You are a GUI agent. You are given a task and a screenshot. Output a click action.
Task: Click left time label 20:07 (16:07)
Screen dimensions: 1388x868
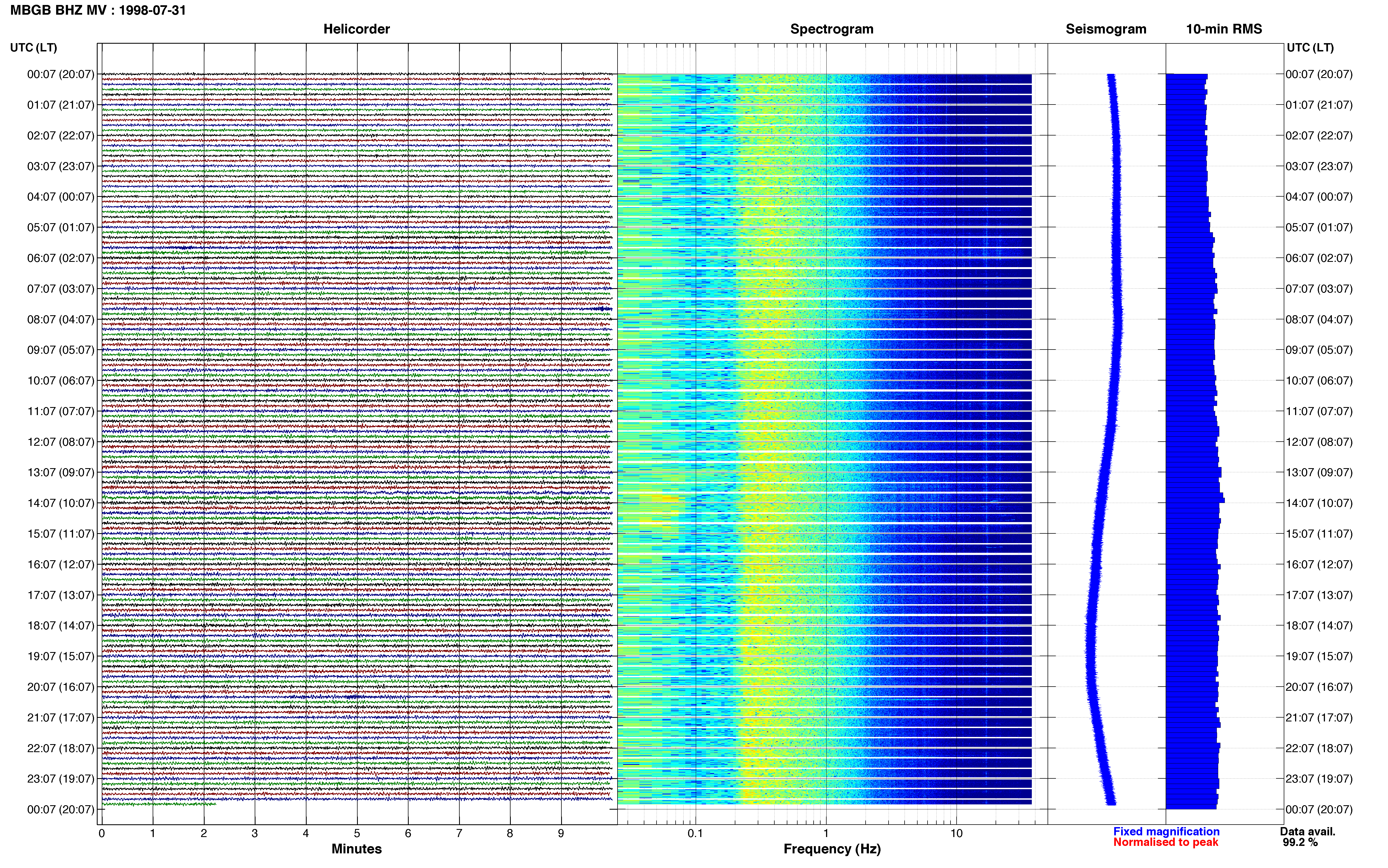60,687
